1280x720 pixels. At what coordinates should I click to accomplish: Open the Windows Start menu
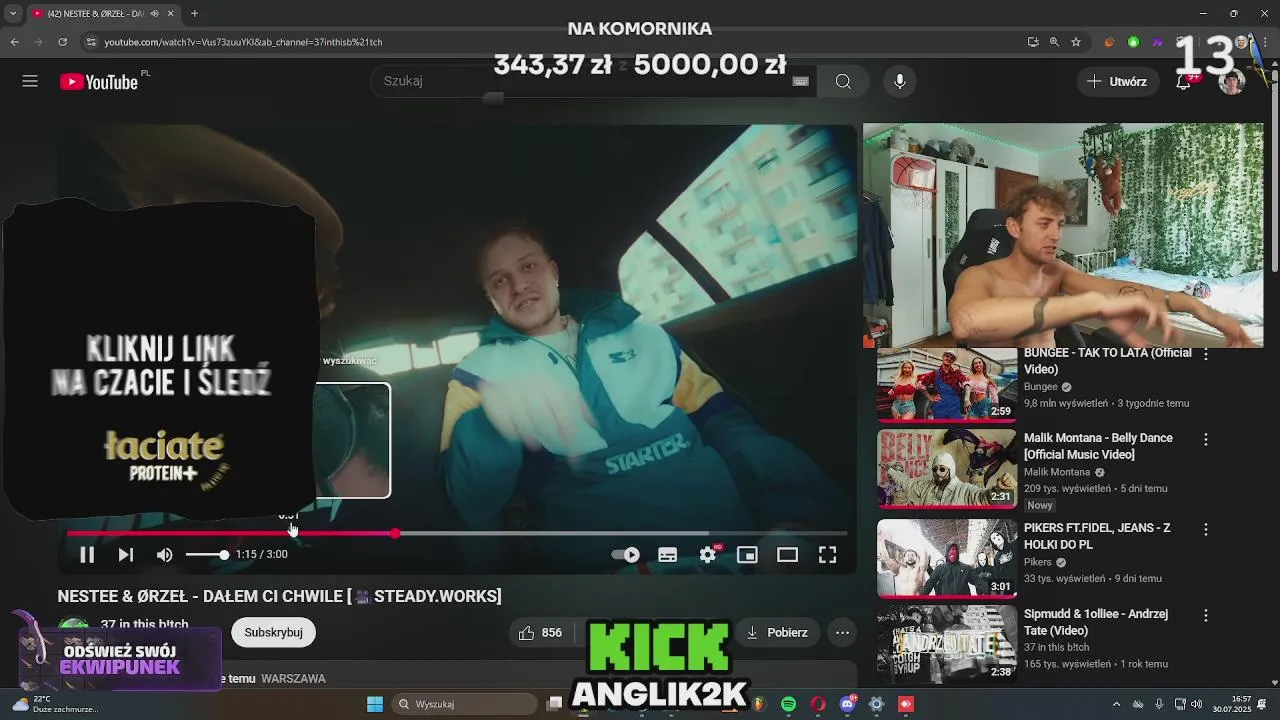(x=375, y=704)
